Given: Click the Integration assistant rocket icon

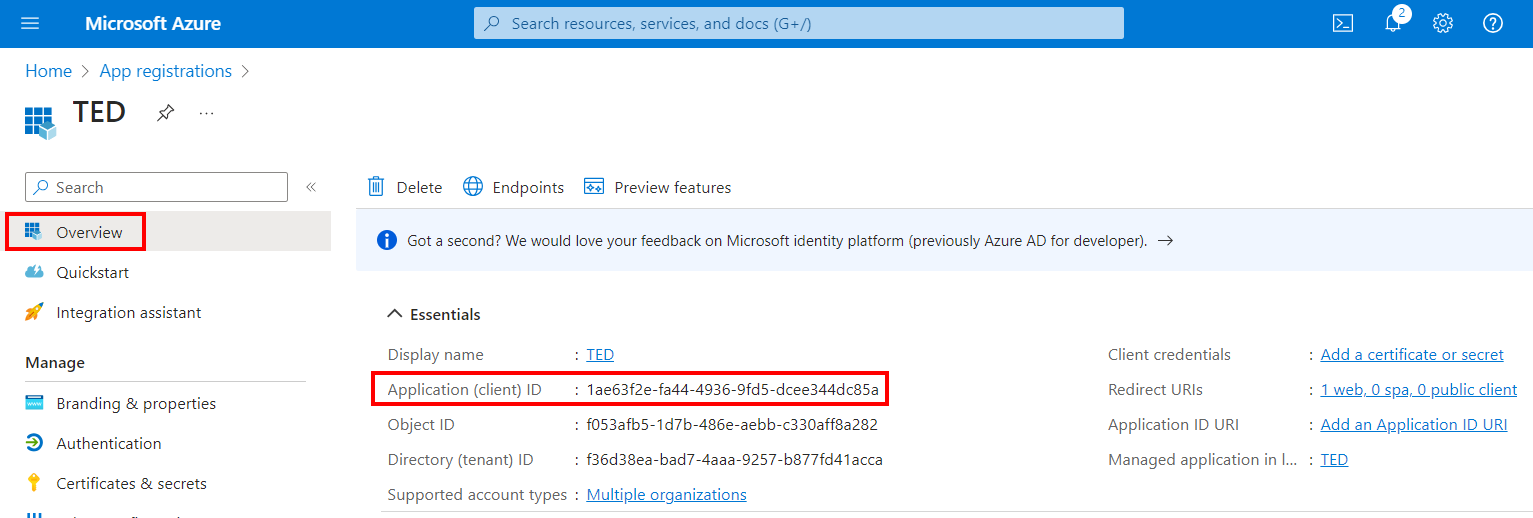Looking at the screenshot, I should pyautogui.click(x=34, y=312).
